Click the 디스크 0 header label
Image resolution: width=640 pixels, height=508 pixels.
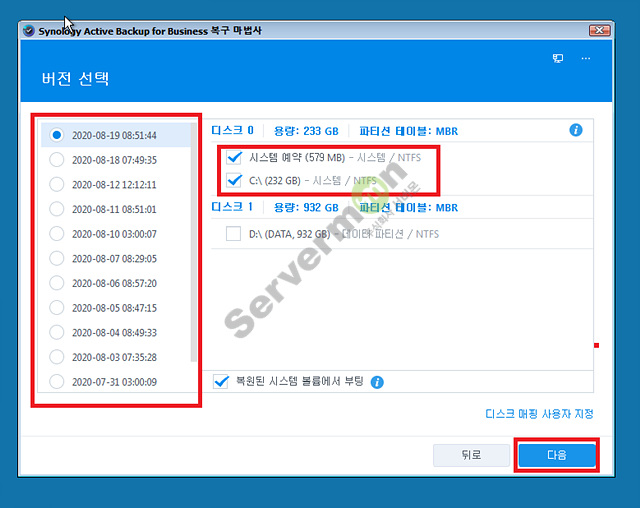tap(232, 131)
